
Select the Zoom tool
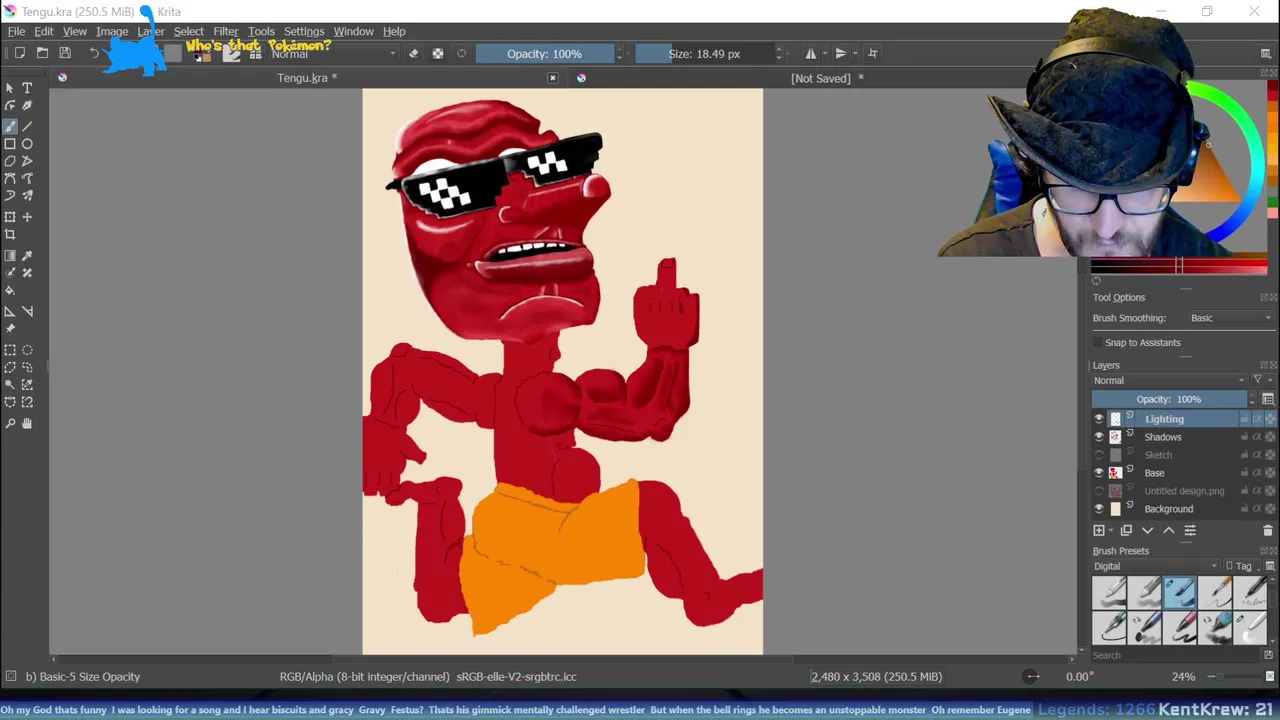(x=10, y=423)
